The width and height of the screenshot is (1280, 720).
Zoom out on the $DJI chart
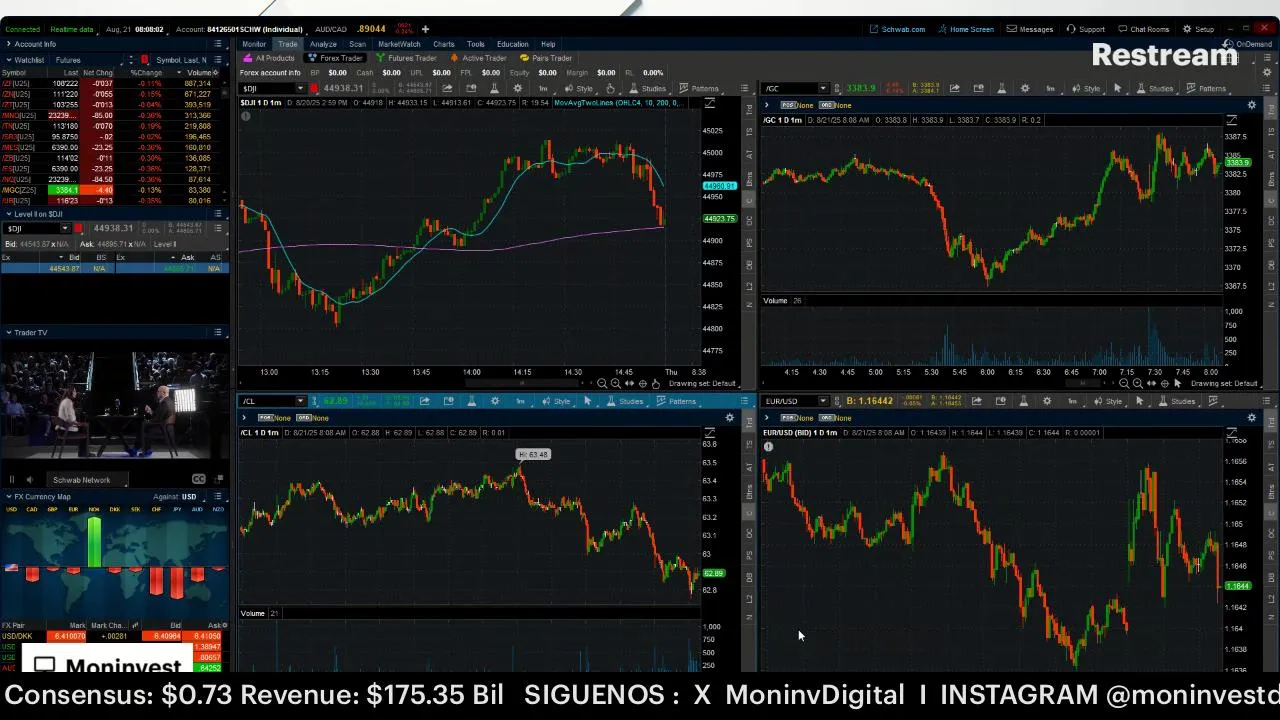602,383
